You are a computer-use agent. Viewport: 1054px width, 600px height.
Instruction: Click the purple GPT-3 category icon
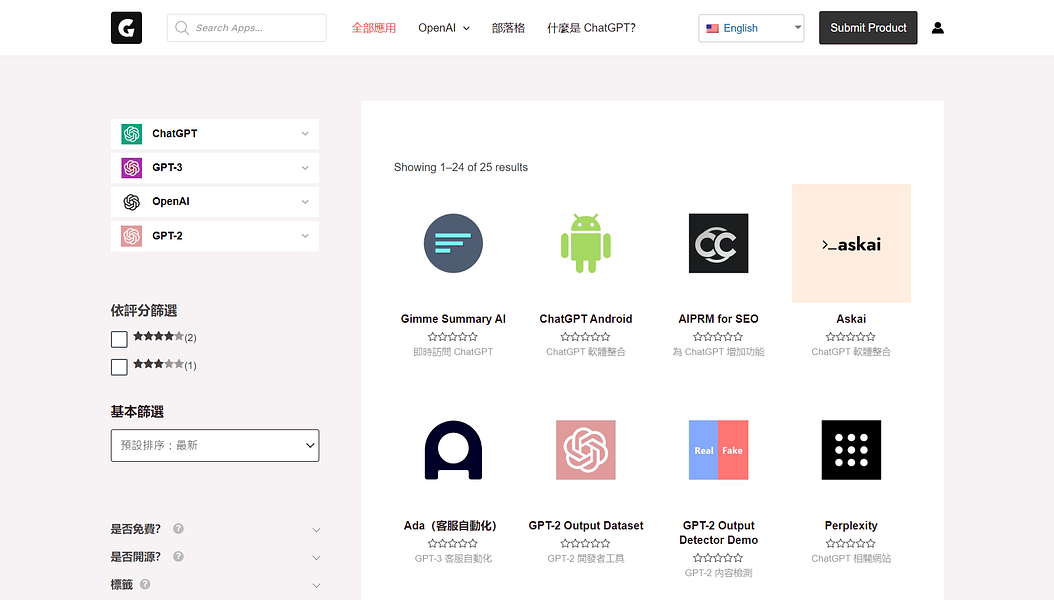point(132,167)
